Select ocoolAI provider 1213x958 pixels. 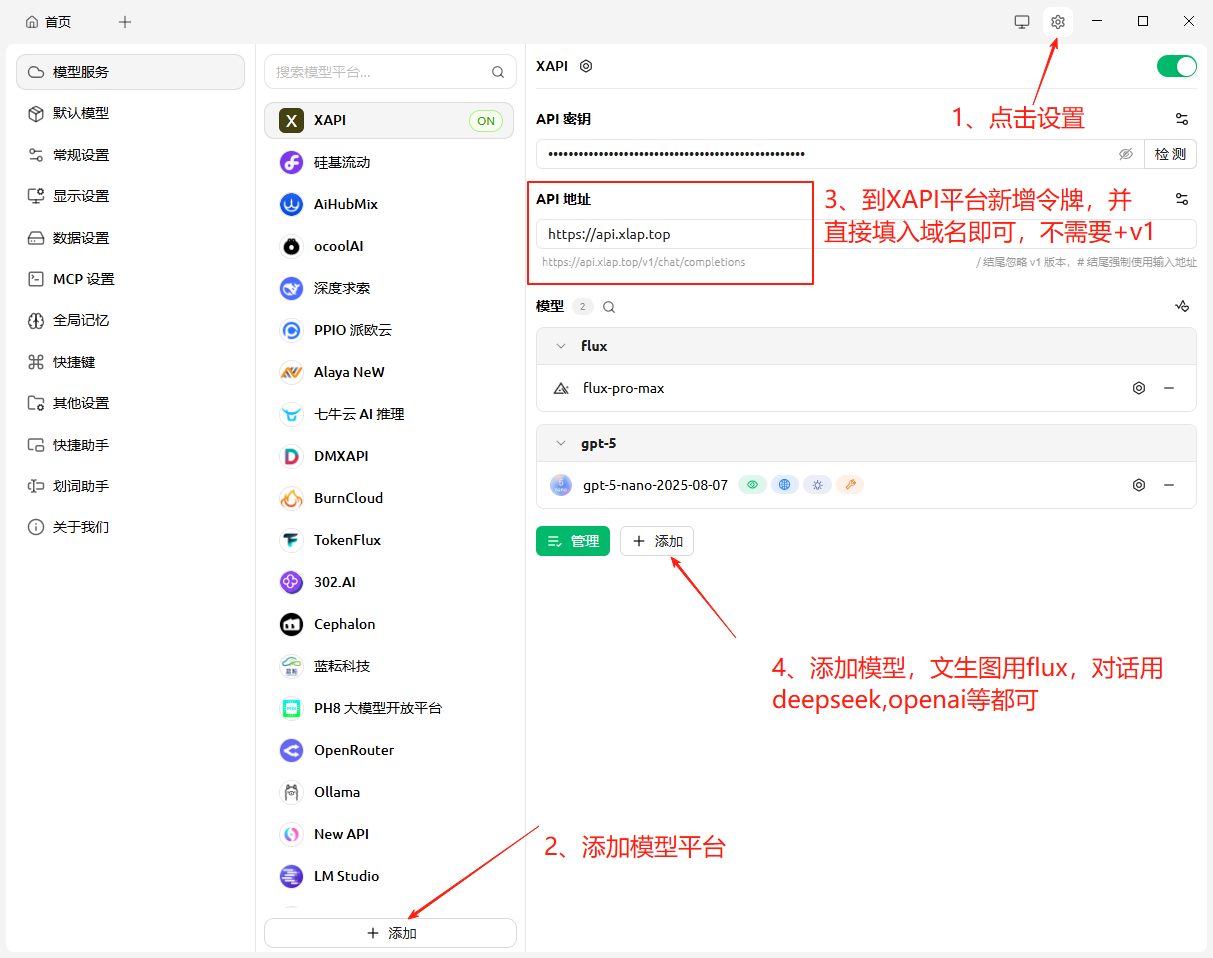coord(389,246)
